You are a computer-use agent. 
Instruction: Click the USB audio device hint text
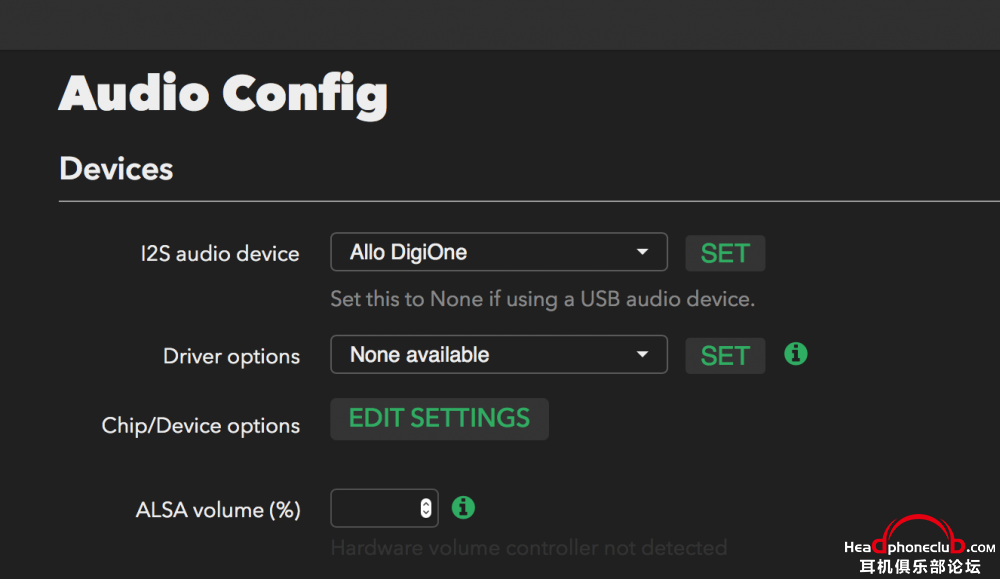point(543,299)
